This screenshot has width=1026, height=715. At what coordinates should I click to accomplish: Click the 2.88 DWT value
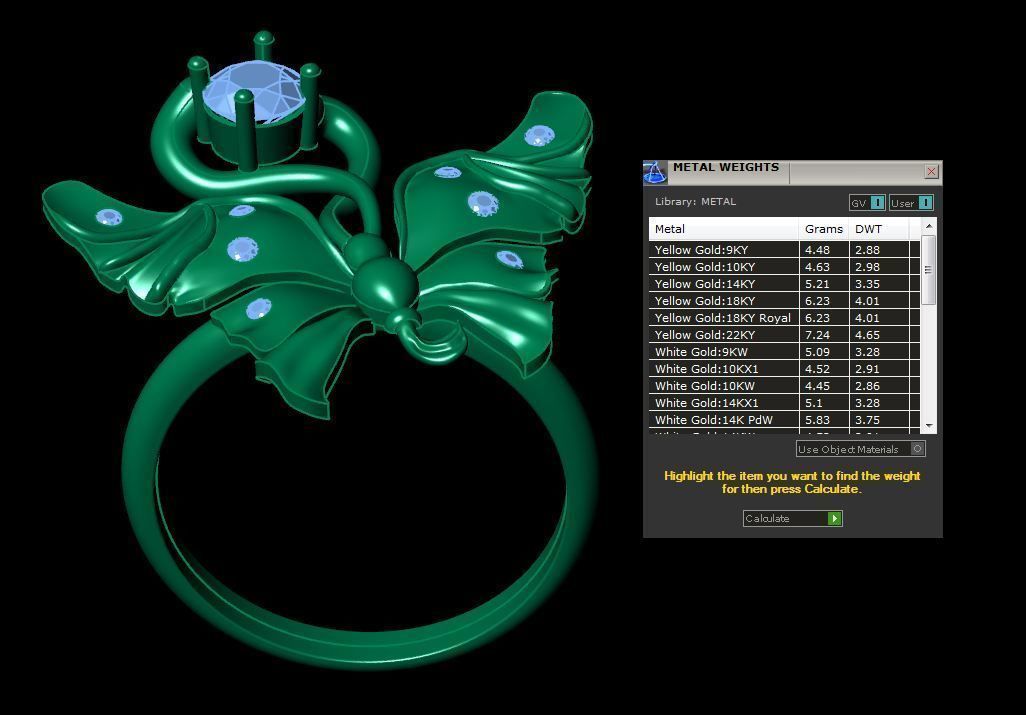click(x=868, y=250)
